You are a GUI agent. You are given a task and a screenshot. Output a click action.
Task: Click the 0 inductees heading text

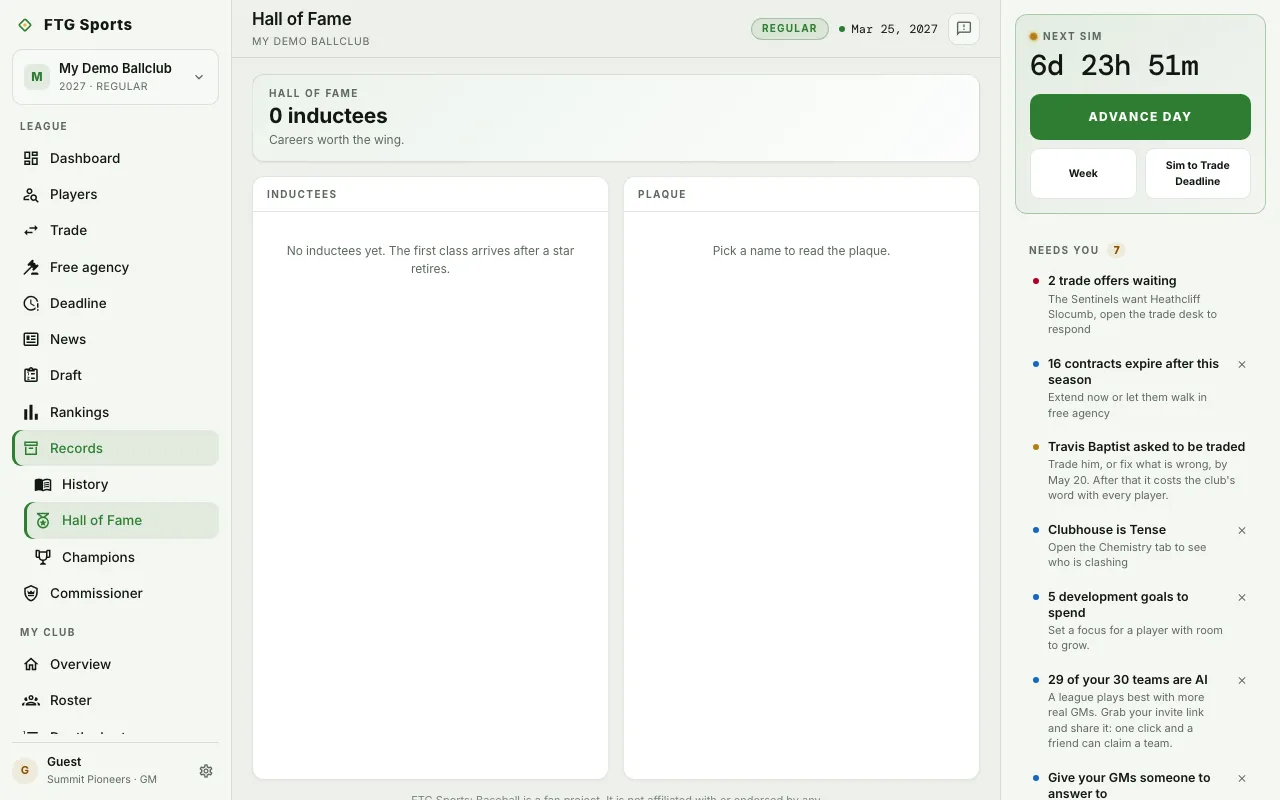click(328, 116)
